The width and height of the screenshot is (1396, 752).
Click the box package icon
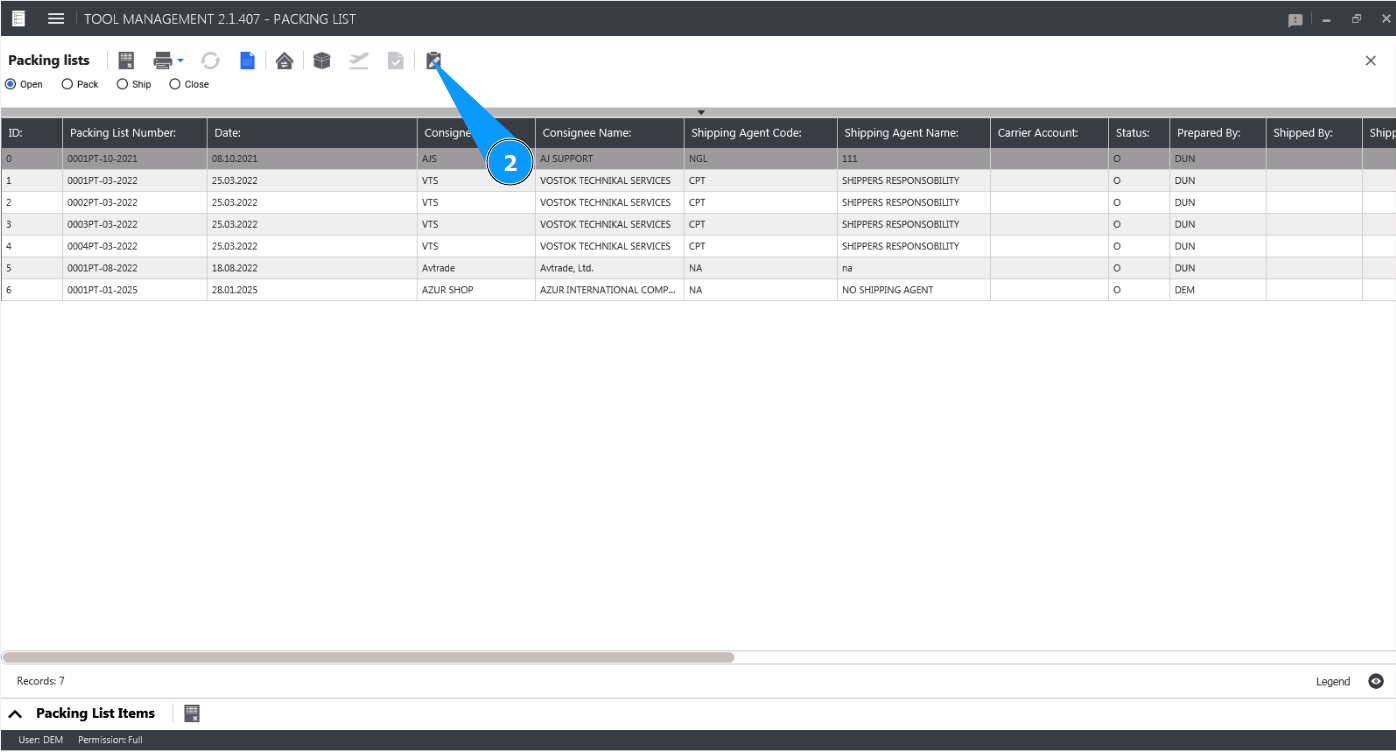point(321,61)
